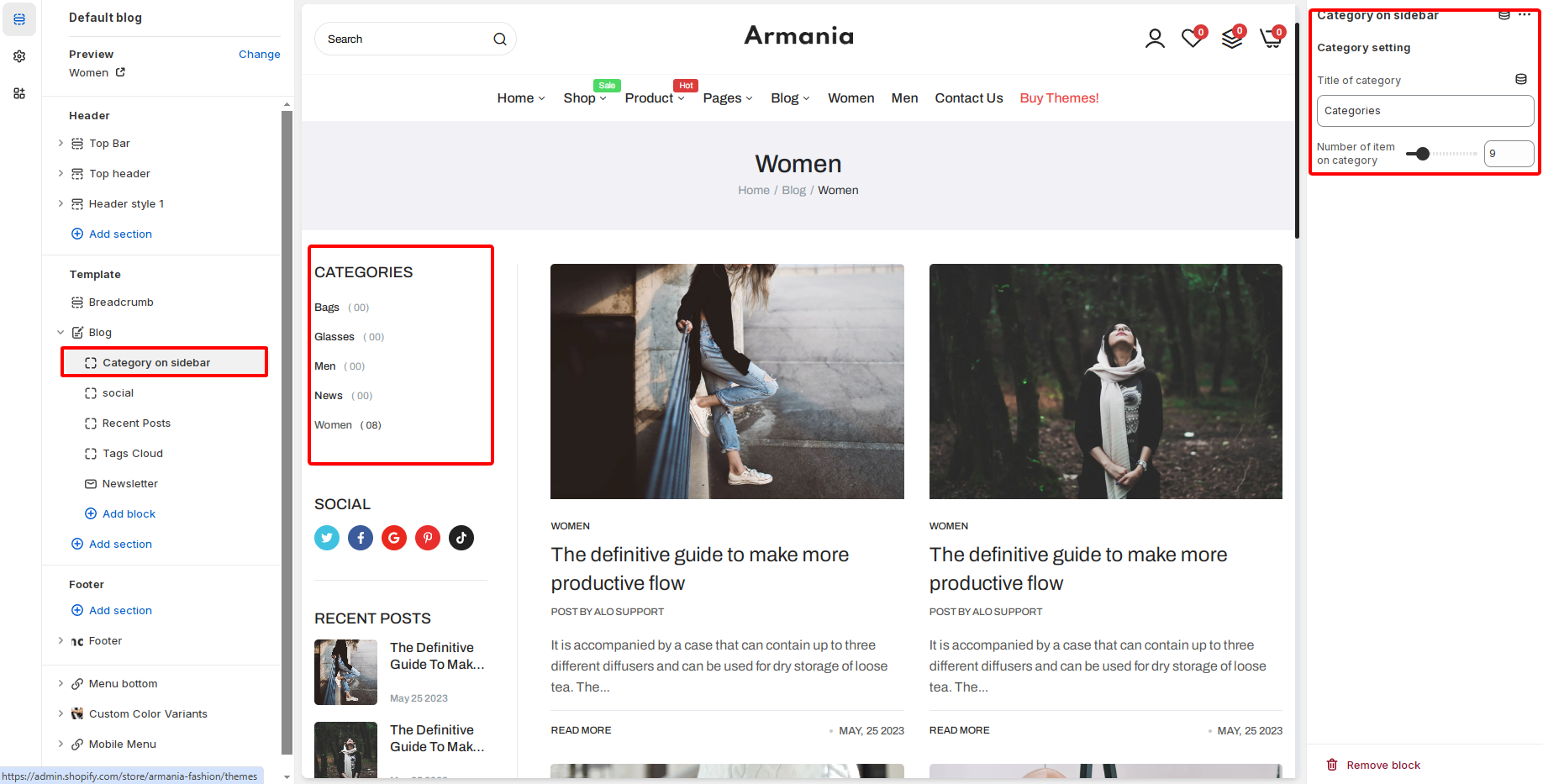
Task: Open the compare layers icon
Action: tap(1232, 39)
